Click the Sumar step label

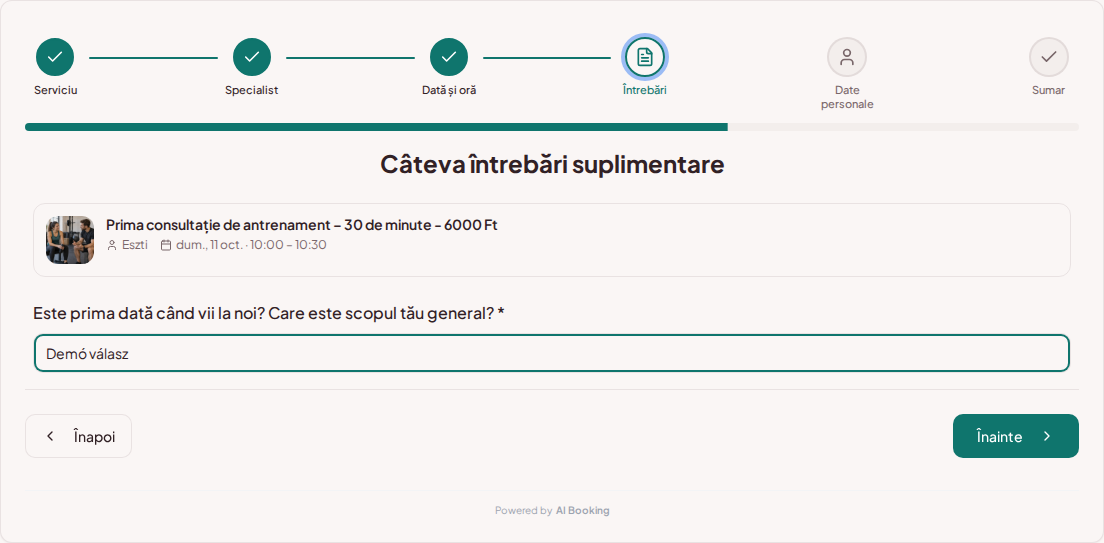tap(1048, 90)
